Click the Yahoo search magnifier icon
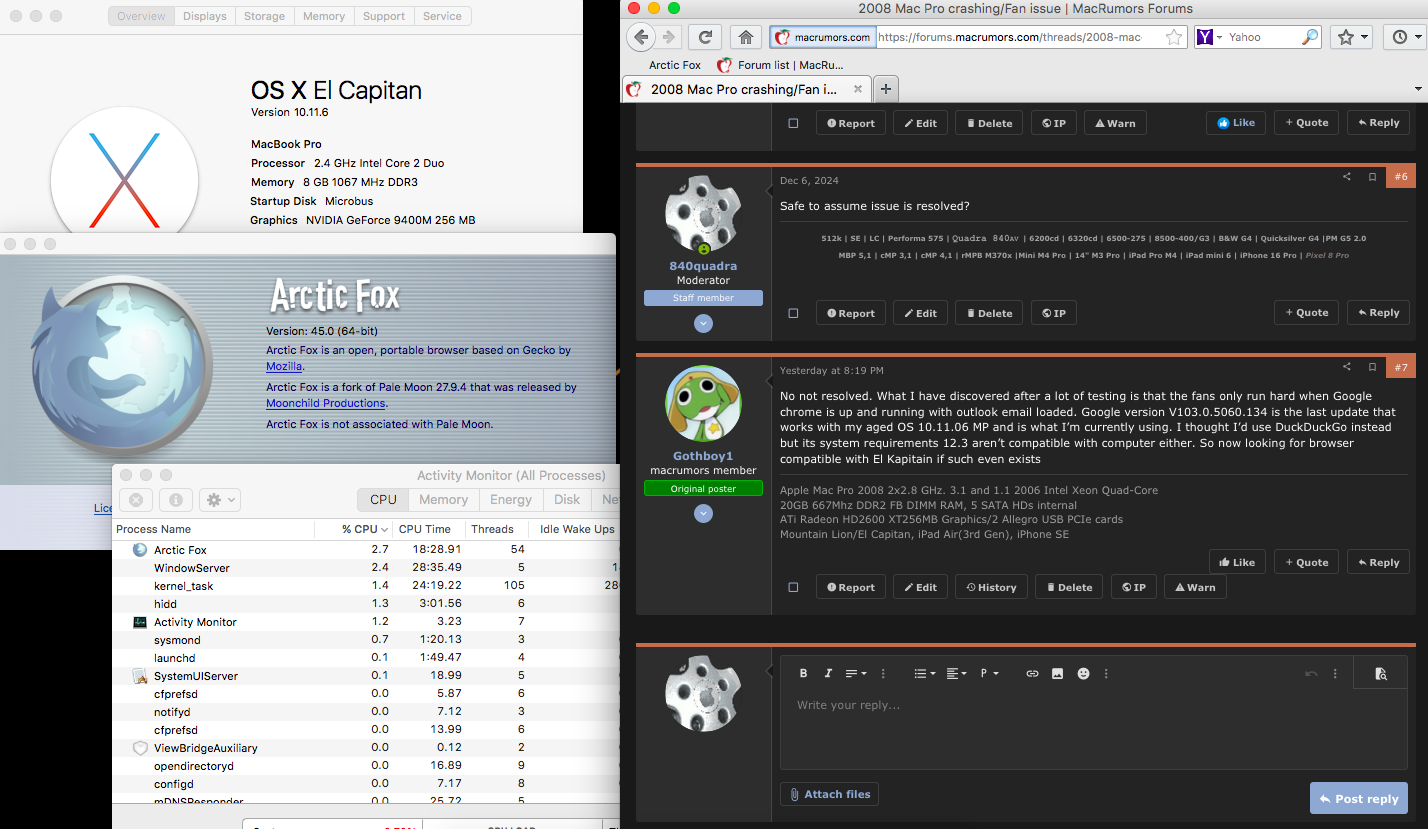The height and width of the screenshot is (829, 1428). [1309, 37]
